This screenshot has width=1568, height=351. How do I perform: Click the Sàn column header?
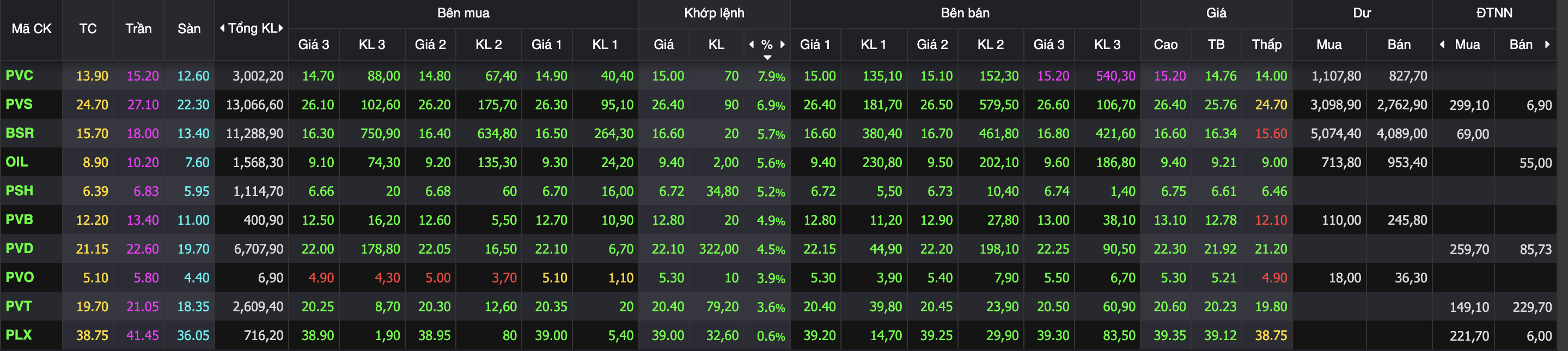click(188, 29)
